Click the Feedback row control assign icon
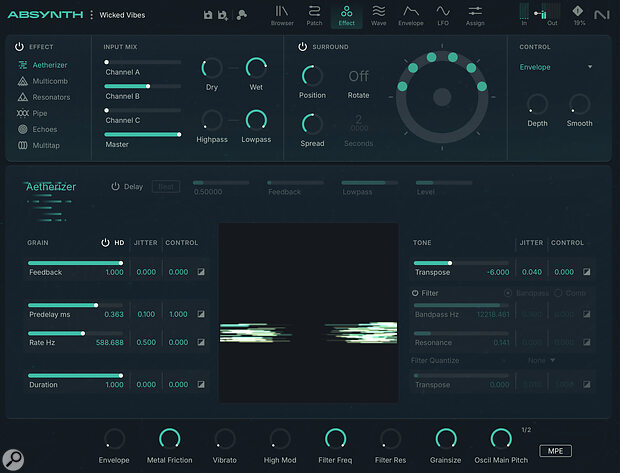This screenshot has height=473, width=620. pos(201,272)
